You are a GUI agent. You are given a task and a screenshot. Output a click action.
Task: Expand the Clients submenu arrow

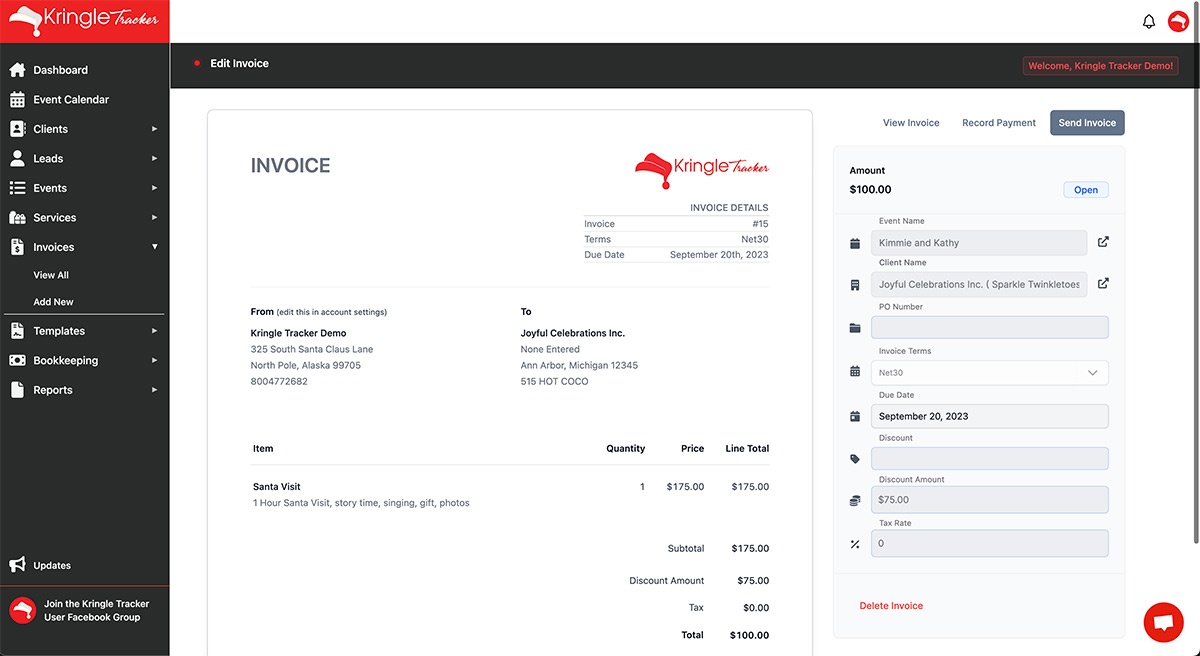pos(154,129)
